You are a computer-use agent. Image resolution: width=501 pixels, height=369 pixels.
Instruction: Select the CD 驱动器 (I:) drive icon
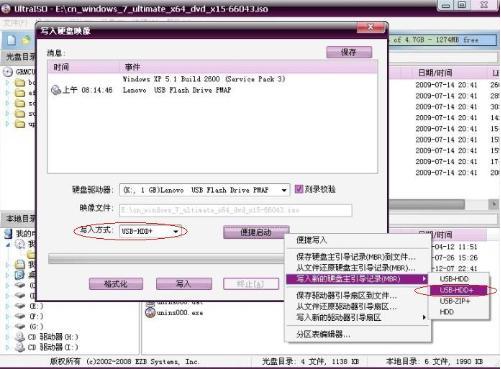click(x=20, y=347)
